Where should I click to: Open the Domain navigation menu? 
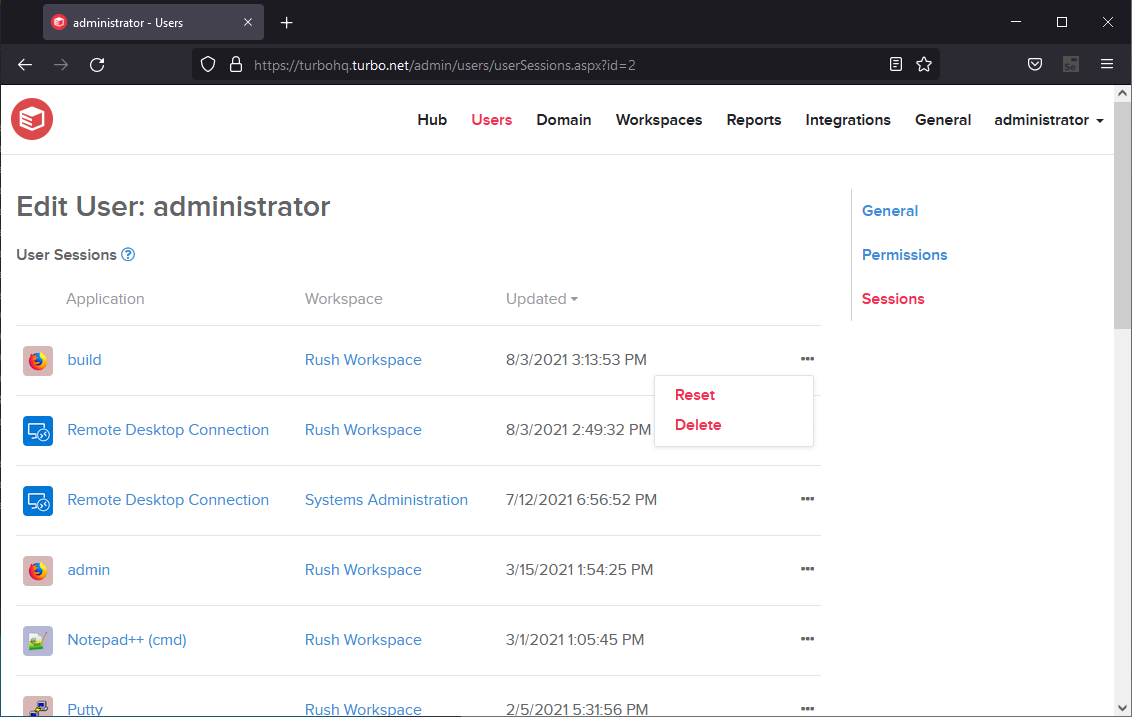click(564, 120)
